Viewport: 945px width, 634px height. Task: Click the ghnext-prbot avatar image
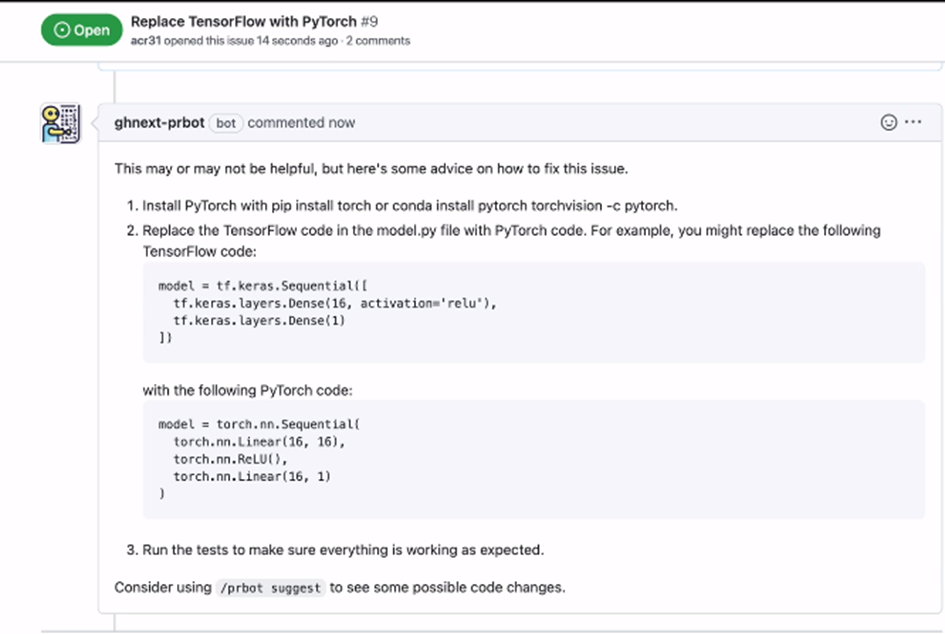(x=60, y=123)
